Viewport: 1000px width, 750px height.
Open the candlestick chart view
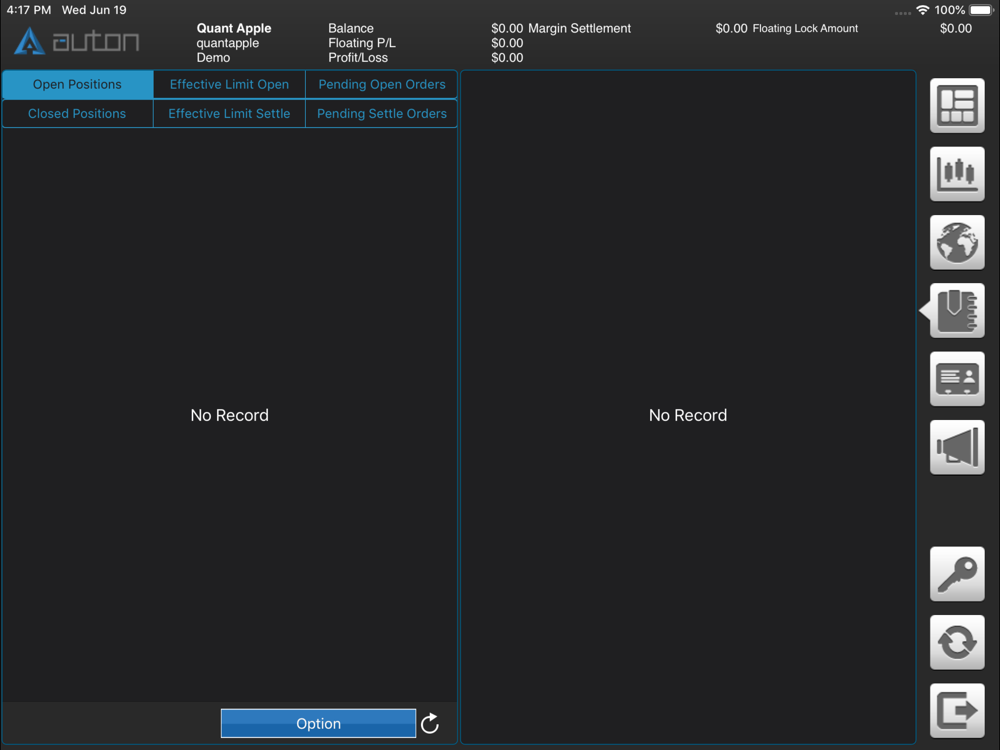(x=957, y=174)
